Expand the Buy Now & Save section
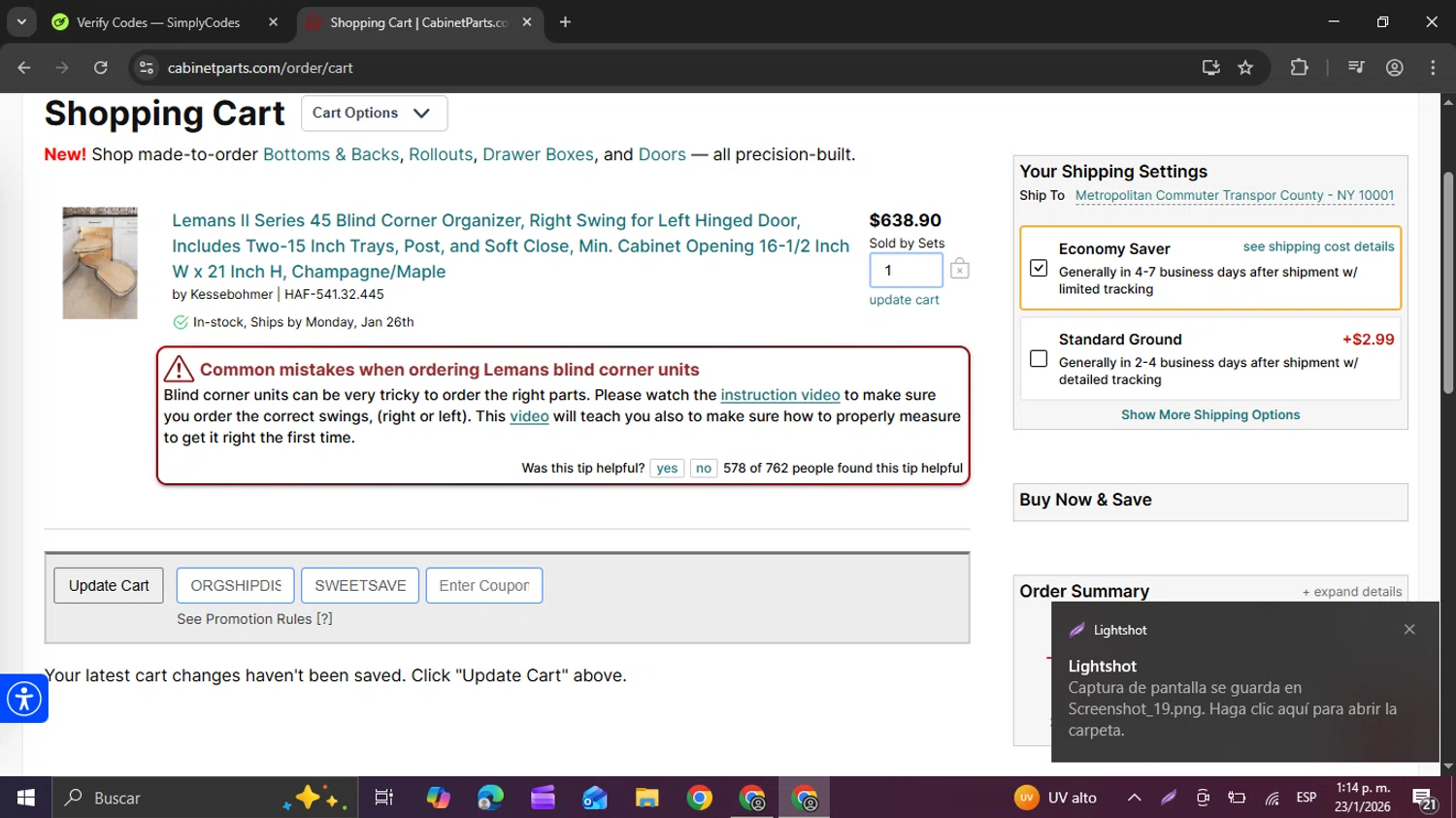 1210,501
